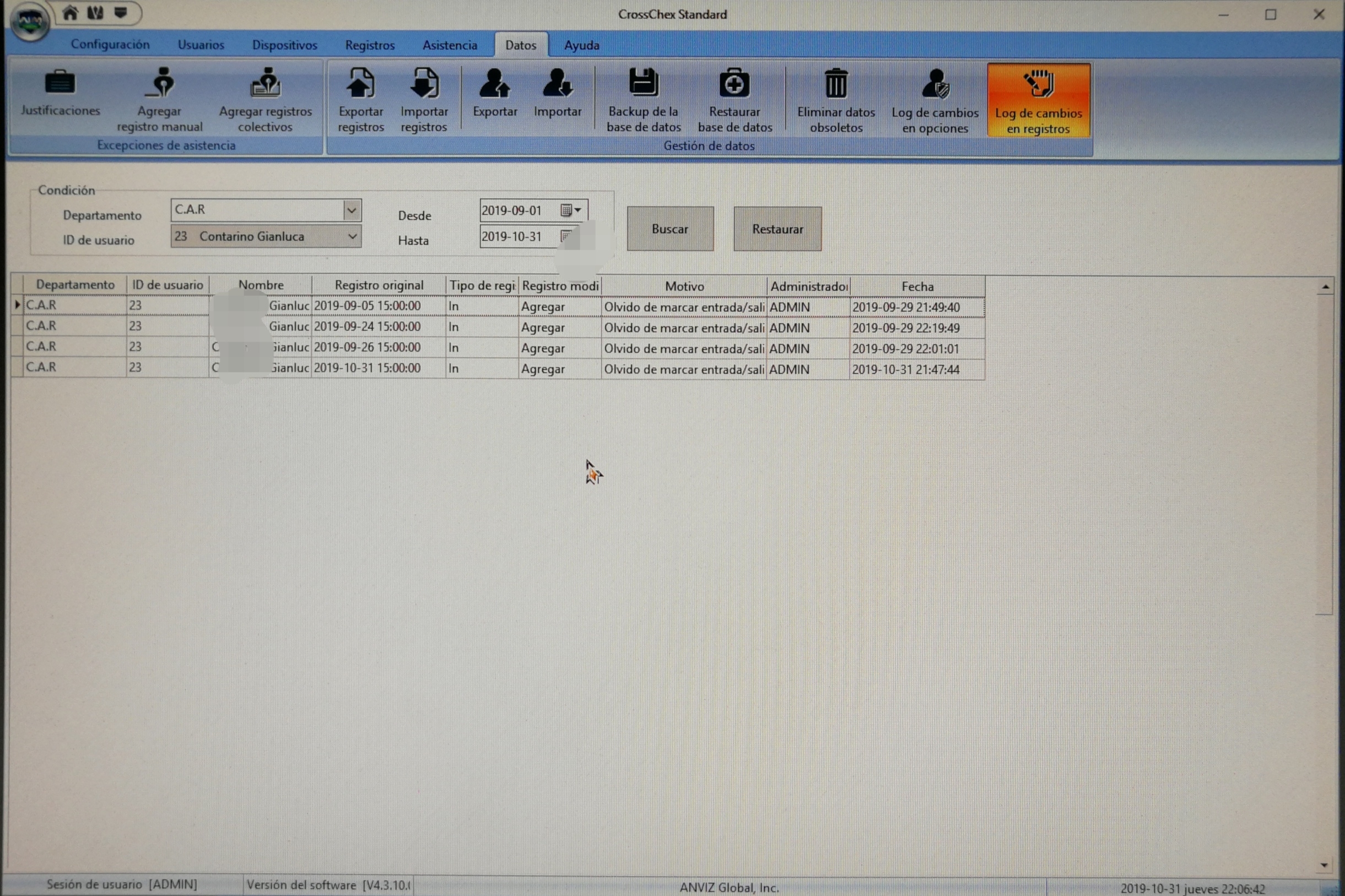Click the Fecha column header
Viewport: 1345px width, 896px height.
pyautogui.click(x=917, y=287)
